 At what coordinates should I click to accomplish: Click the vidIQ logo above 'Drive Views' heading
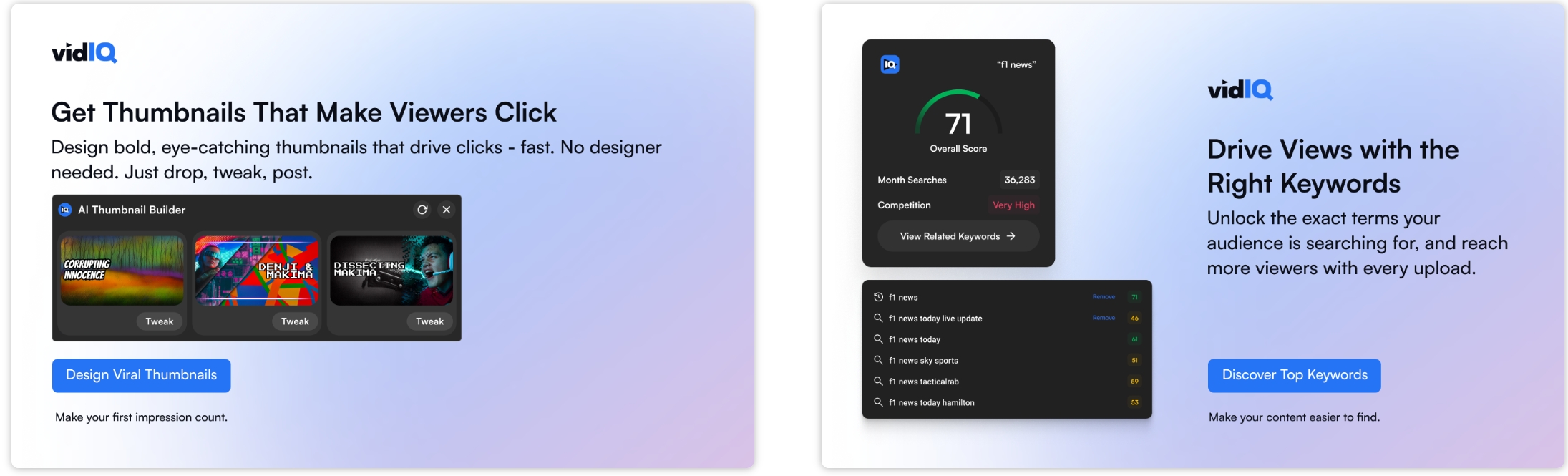point(1240,90)
